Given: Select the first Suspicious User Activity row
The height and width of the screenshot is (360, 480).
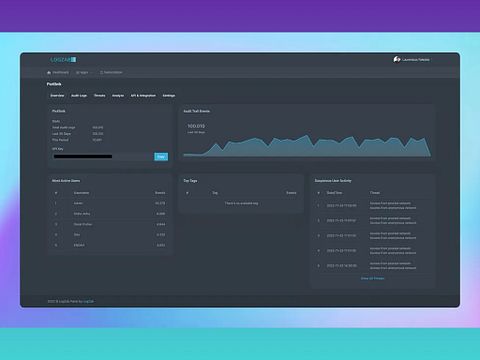Looking at the screenshot, I should pyautogui.click(x=373, y=206).
